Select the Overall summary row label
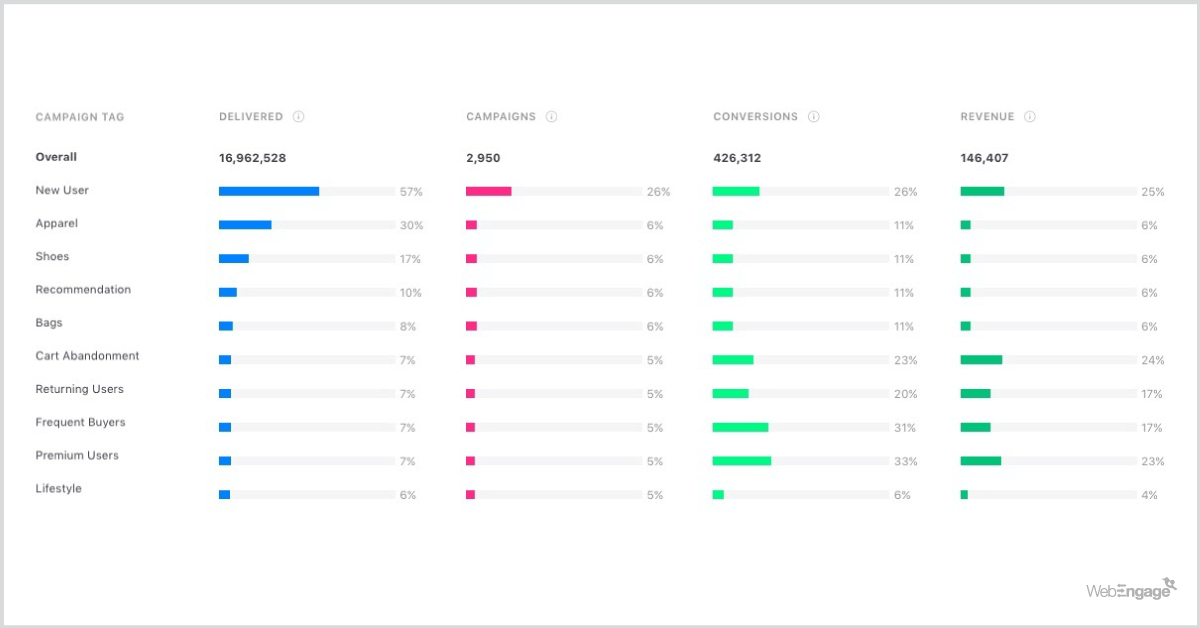Screen dimensions: 1200x628 tap(56, 157)
